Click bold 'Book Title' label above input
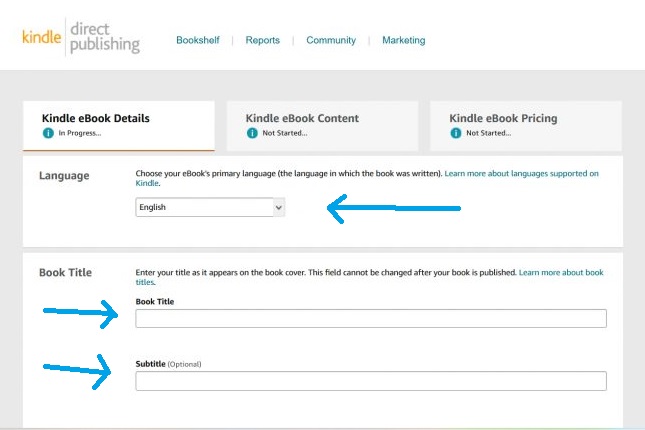Screen dimensions: 645x430 tap(155, 302)
